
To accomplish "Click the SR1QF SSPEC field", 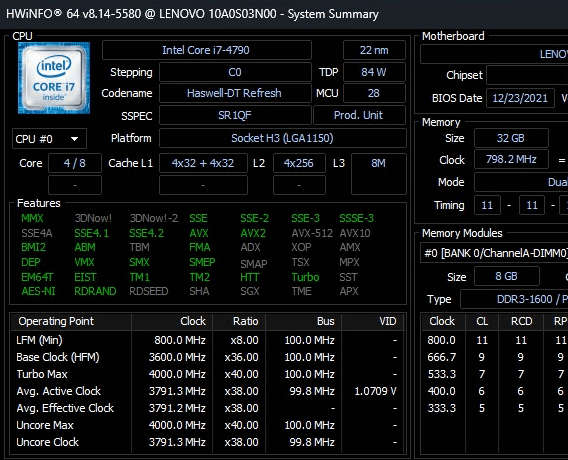I will (x=235, y=115).
